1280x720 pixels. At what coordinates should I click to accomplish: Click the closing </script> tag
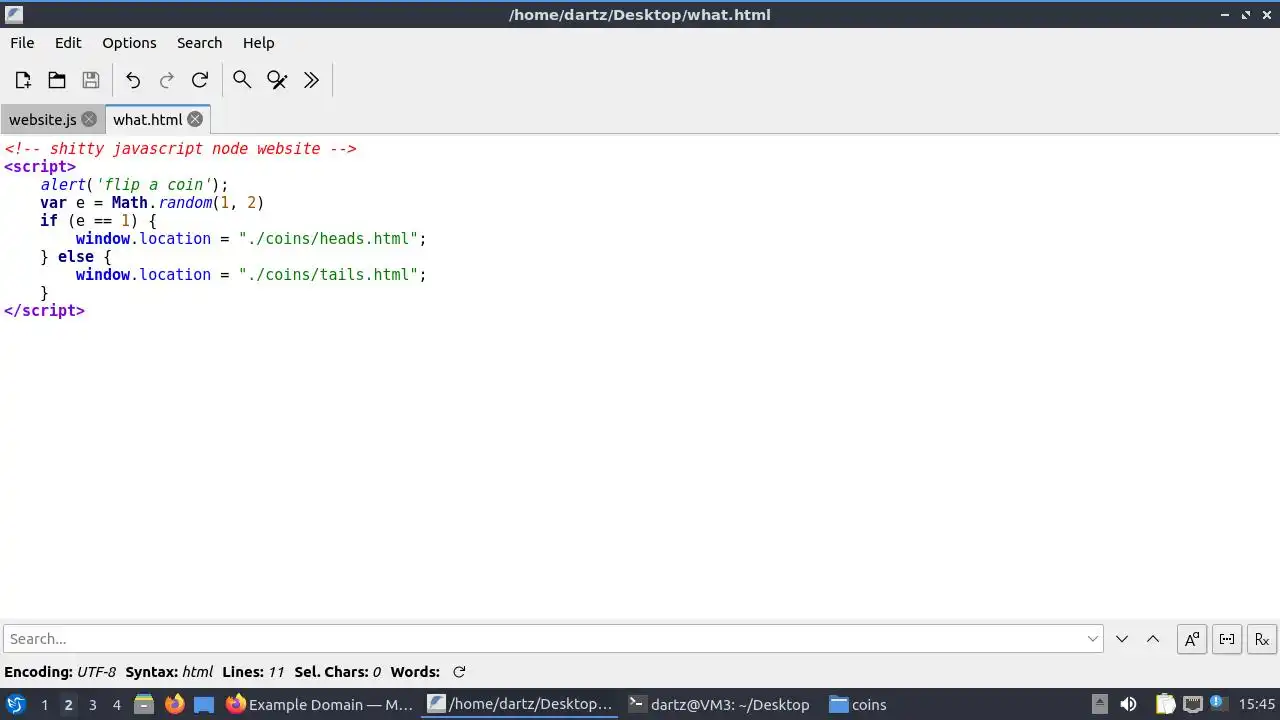(x=44, y=311)
